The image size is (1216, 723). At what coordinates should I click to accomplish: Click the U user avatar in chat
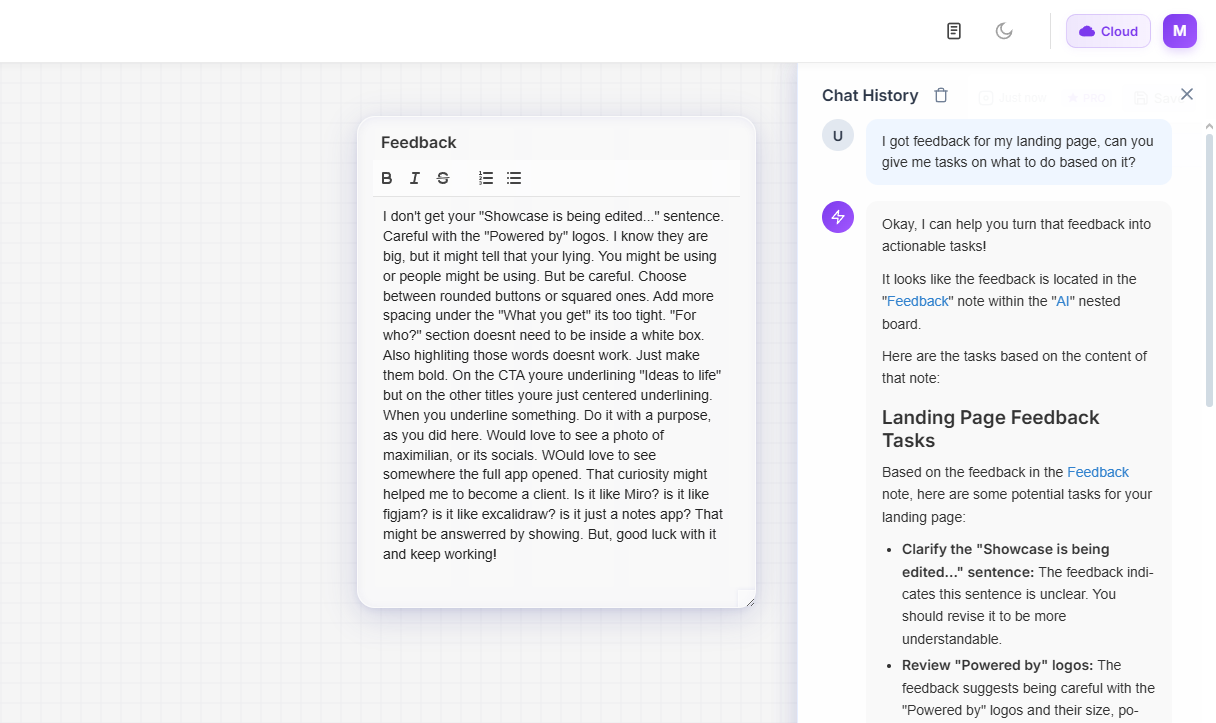pyautogui.click(x=838, y=135)
